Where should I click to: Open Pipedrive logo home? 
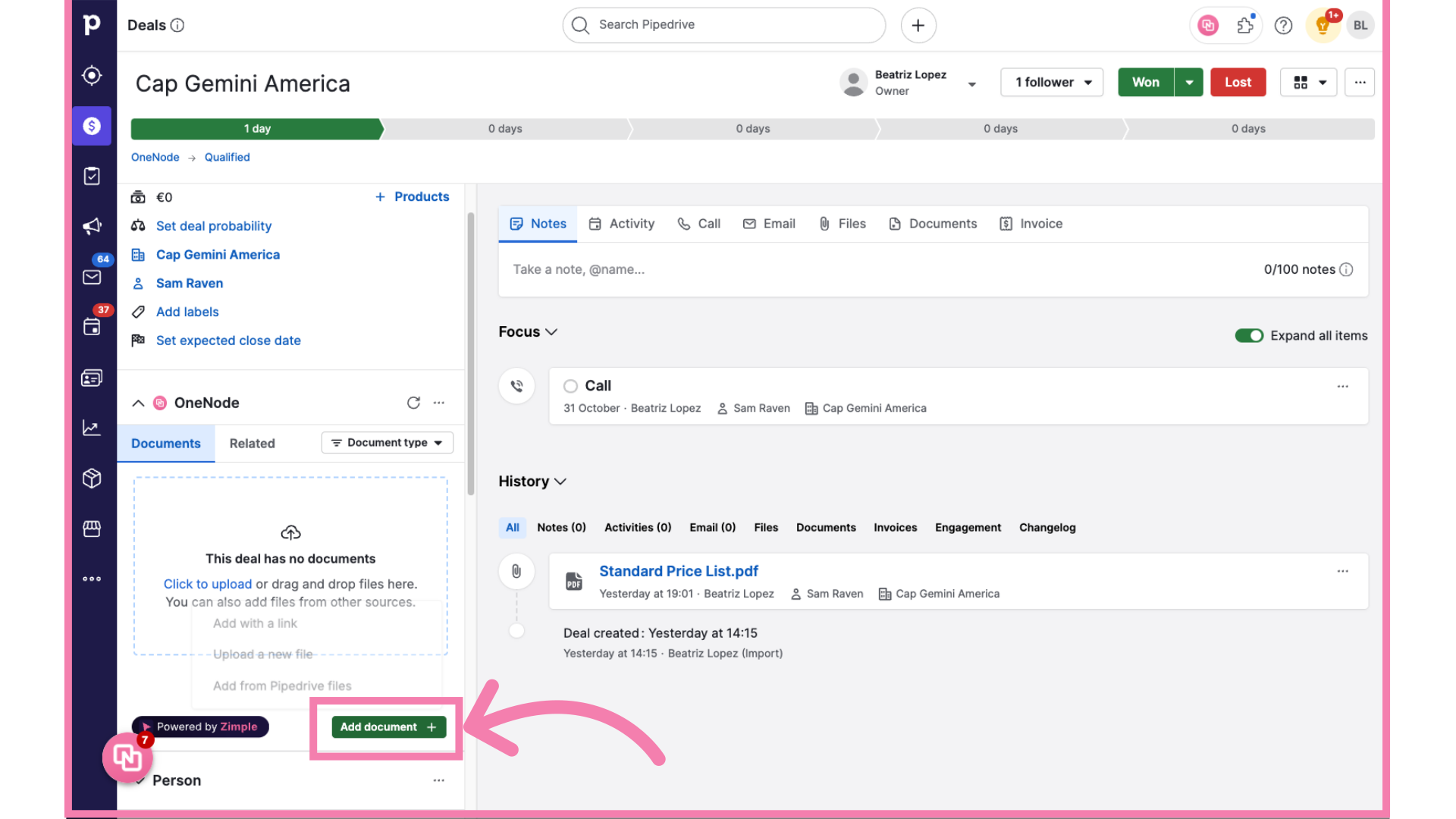point(92,25)
